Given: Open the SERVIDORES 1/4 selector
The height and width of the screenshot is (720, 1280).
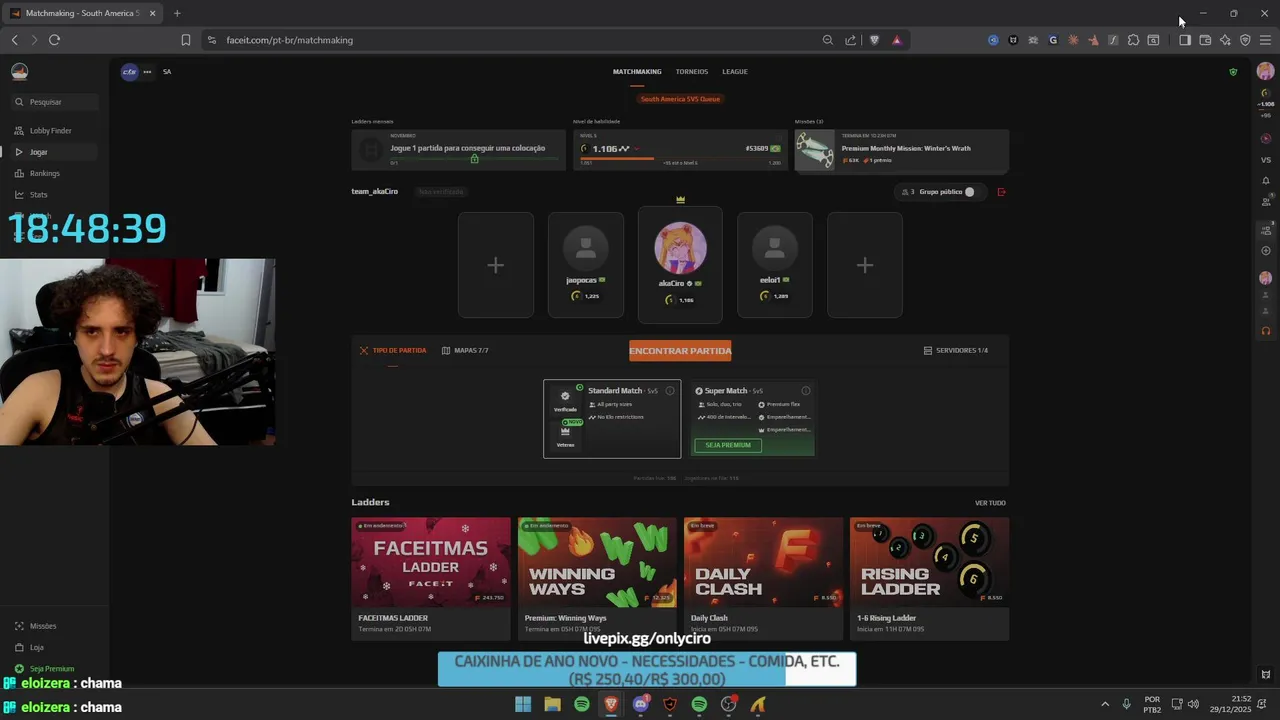Looking at the screenshot, I should click(x=955, y=351).
